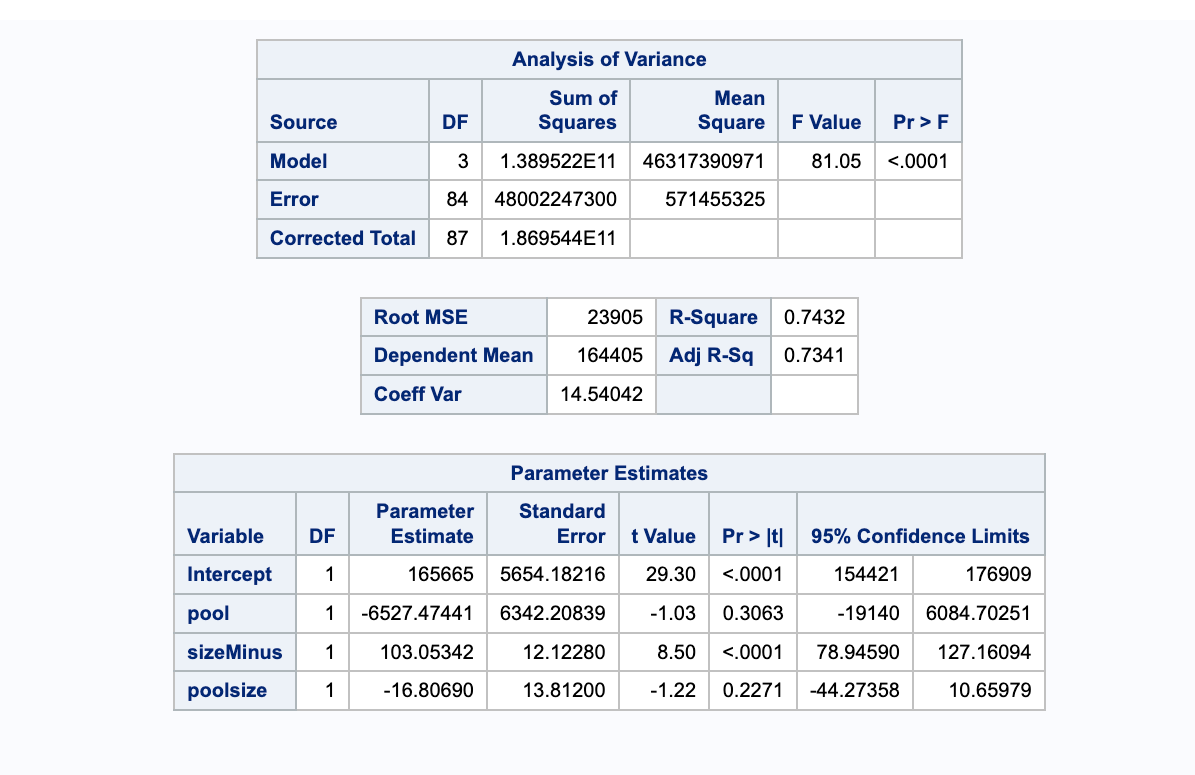Select the Root MSE label cell
Screen dimensions: 1195x775
tap(421, 318)
